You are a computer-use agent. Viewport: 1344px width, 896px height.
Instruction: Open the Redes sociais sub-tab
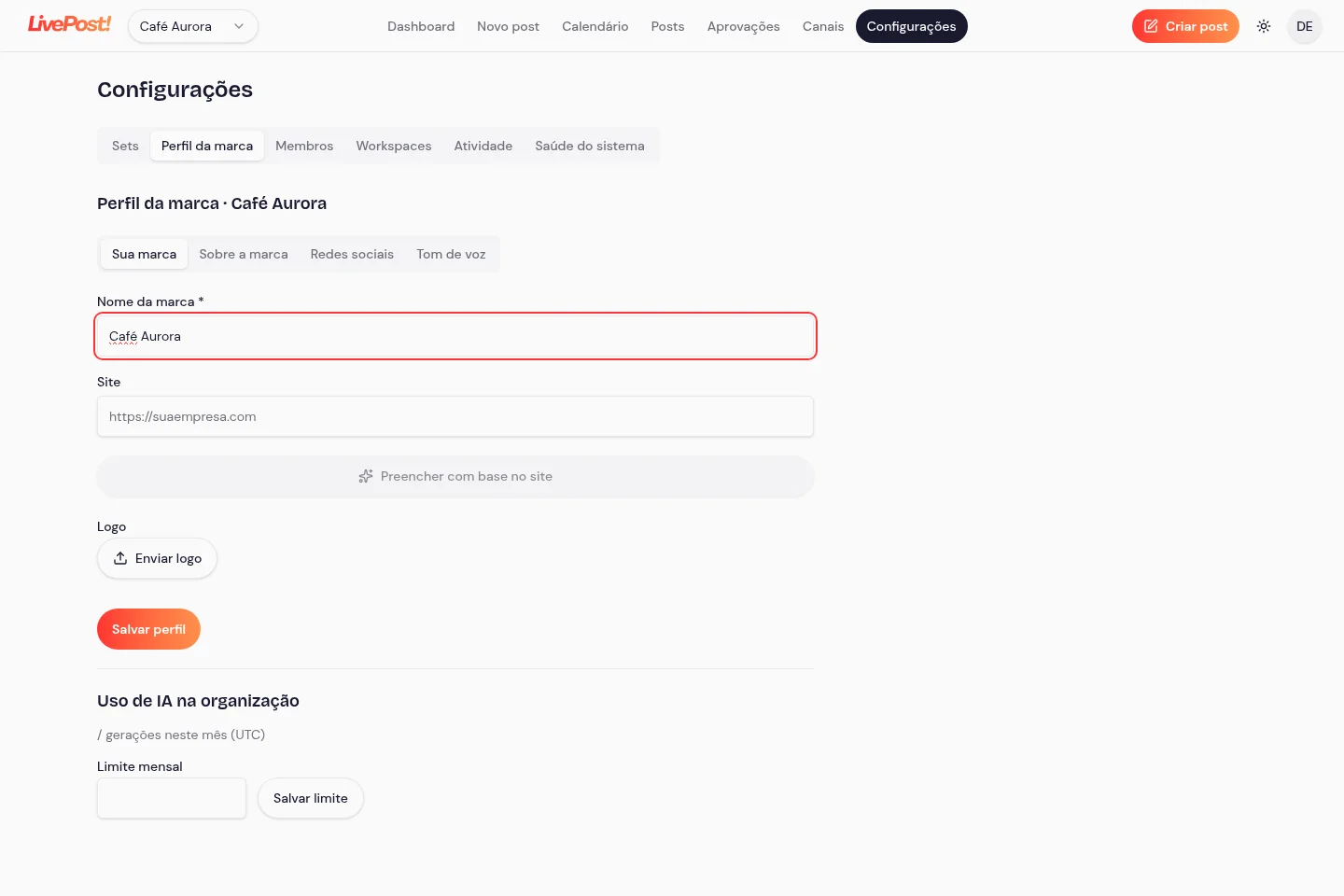click(x=352, y=254)
